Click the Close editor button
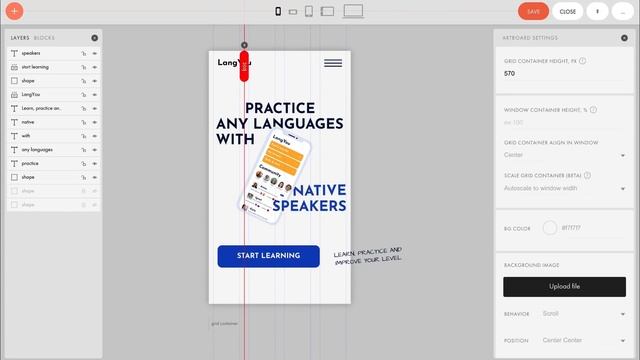The image size is (640, 360). pyautogui.click(x=567, y=11)
